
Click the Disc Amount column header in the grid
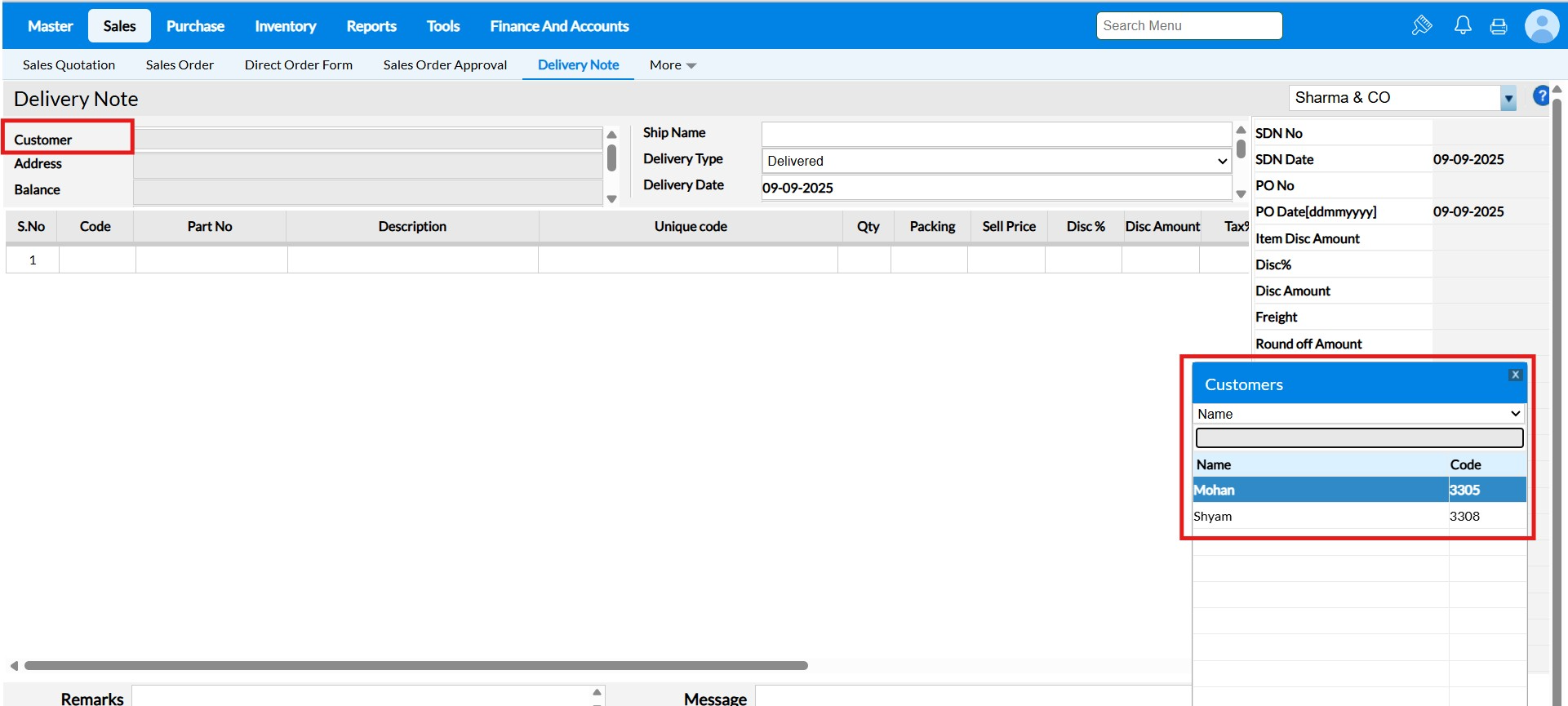tap(1162, 227)
